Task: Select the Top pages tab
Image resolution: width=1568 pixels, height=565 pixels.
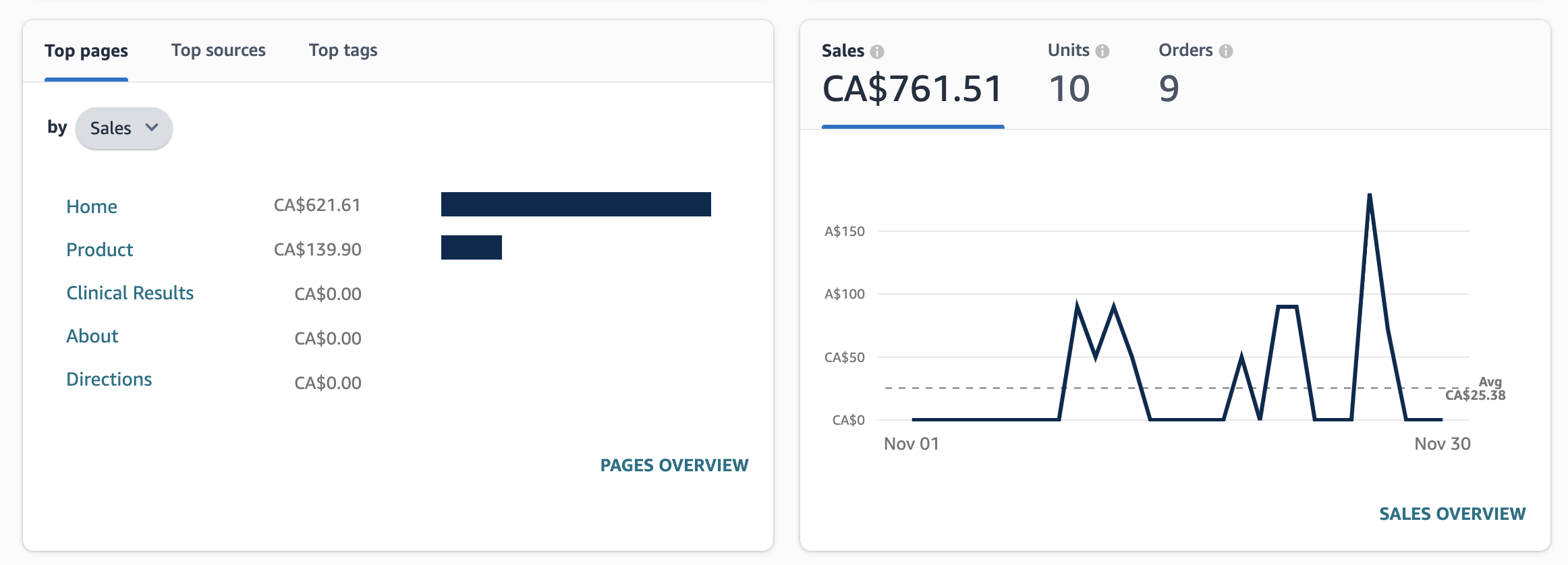Action: pos(86,51)
